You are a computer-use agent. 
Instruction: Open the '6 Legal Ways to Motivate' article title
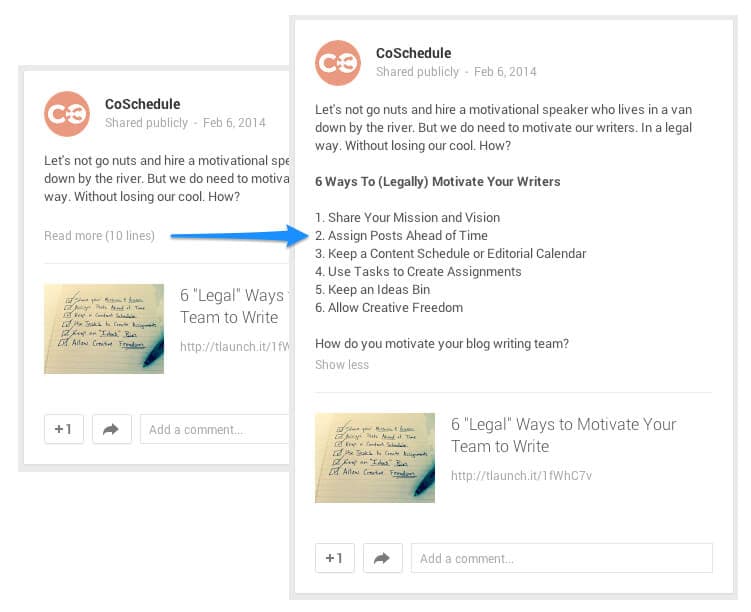click(563, 435)
